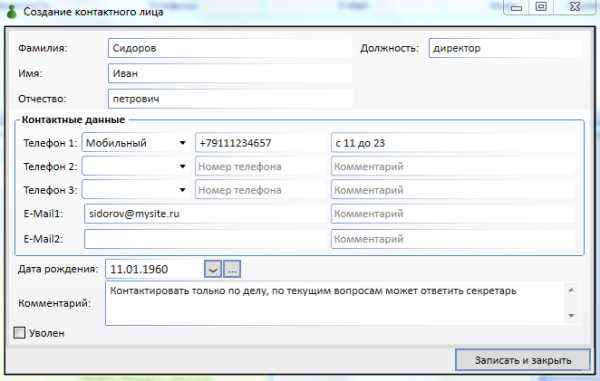Viewport: 600px width, 381px height.
Task: Click the empty E-Mail2 address field
Action: (x=206, y=239)
